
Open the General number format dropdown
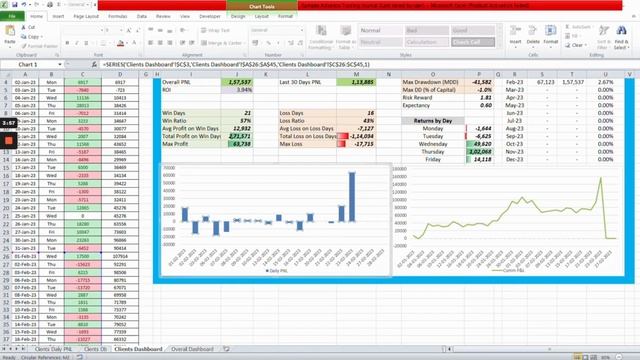(302, 30)
